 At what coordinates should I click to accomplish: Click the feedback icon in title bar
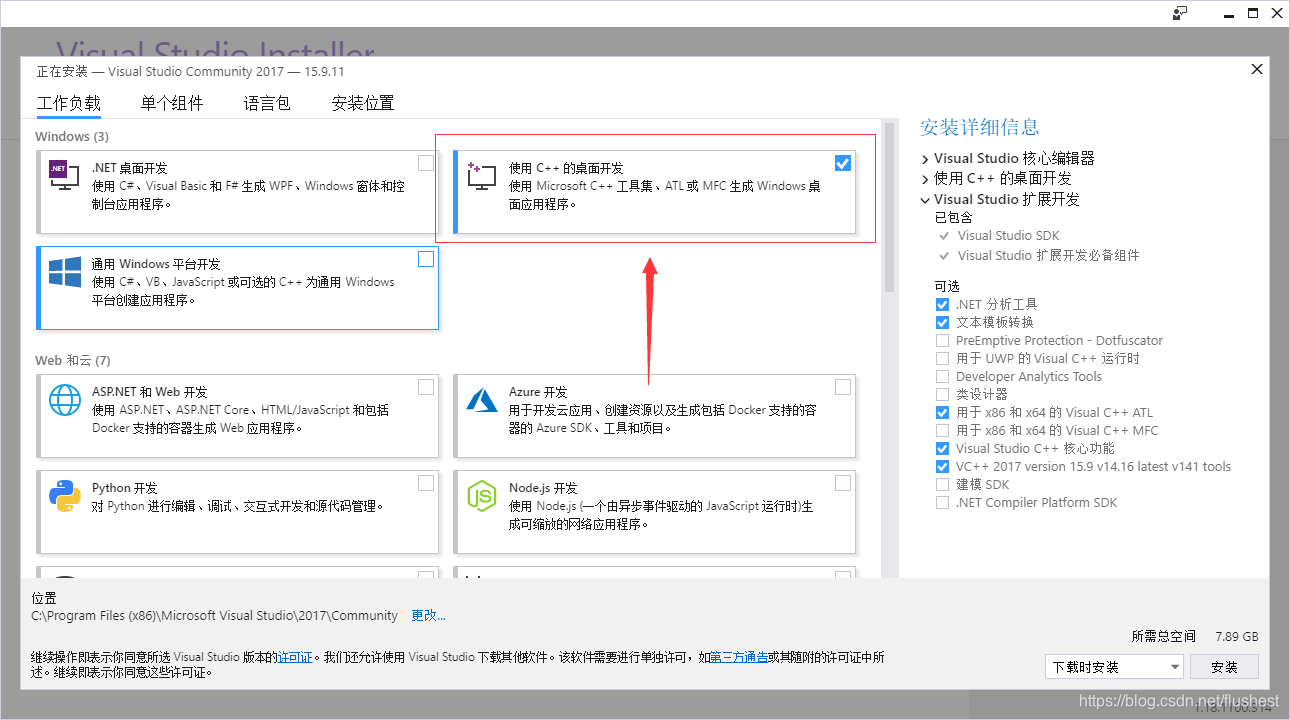1181,13
